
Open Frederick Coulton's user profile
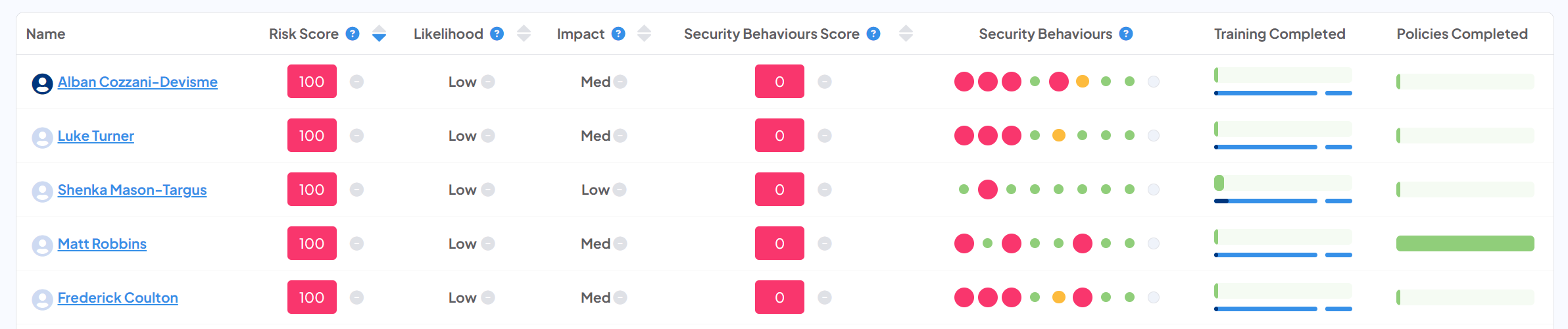click(x=118, y=297)
